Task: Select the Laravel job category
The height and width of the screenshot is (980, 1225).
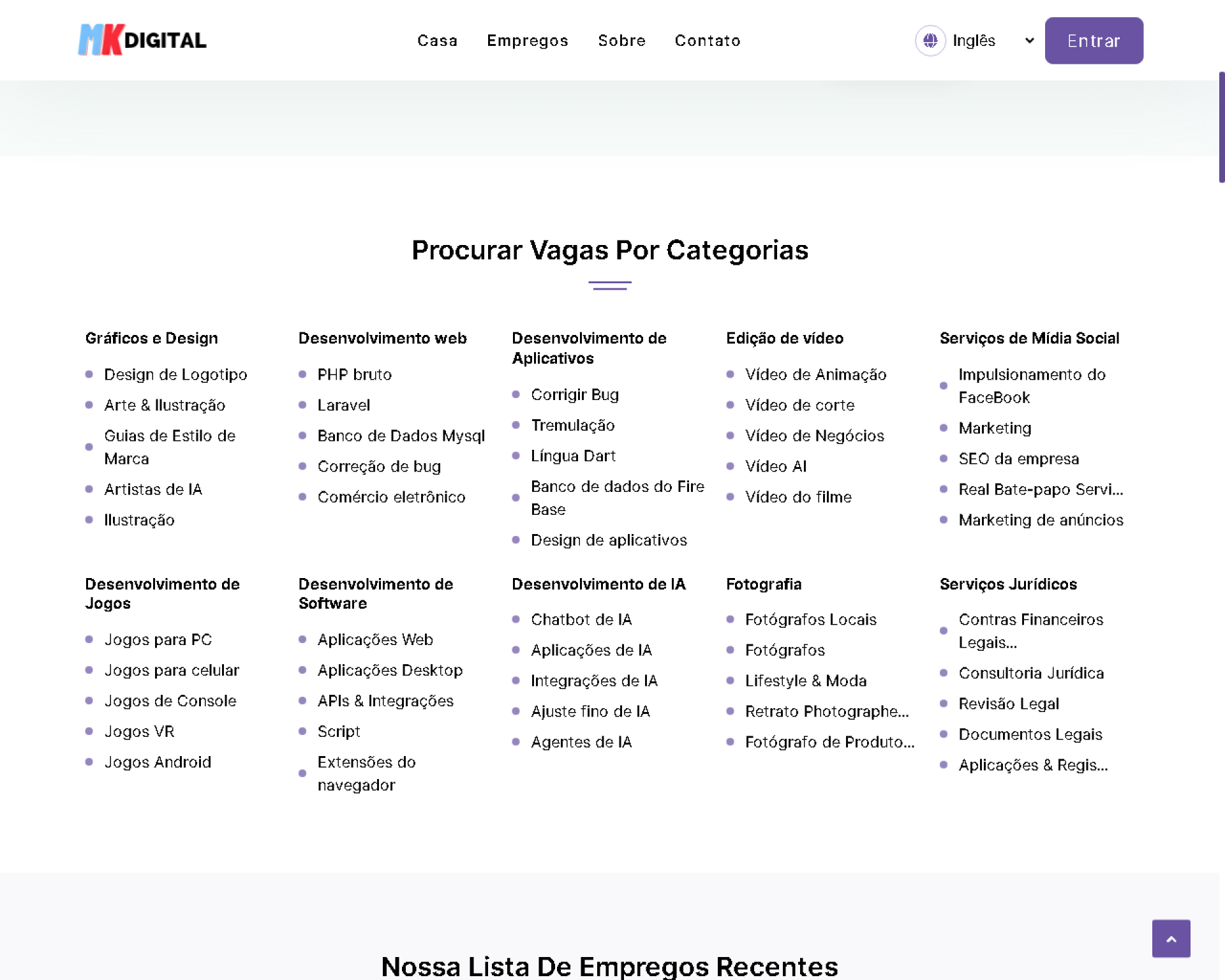Action: [343, 405]
